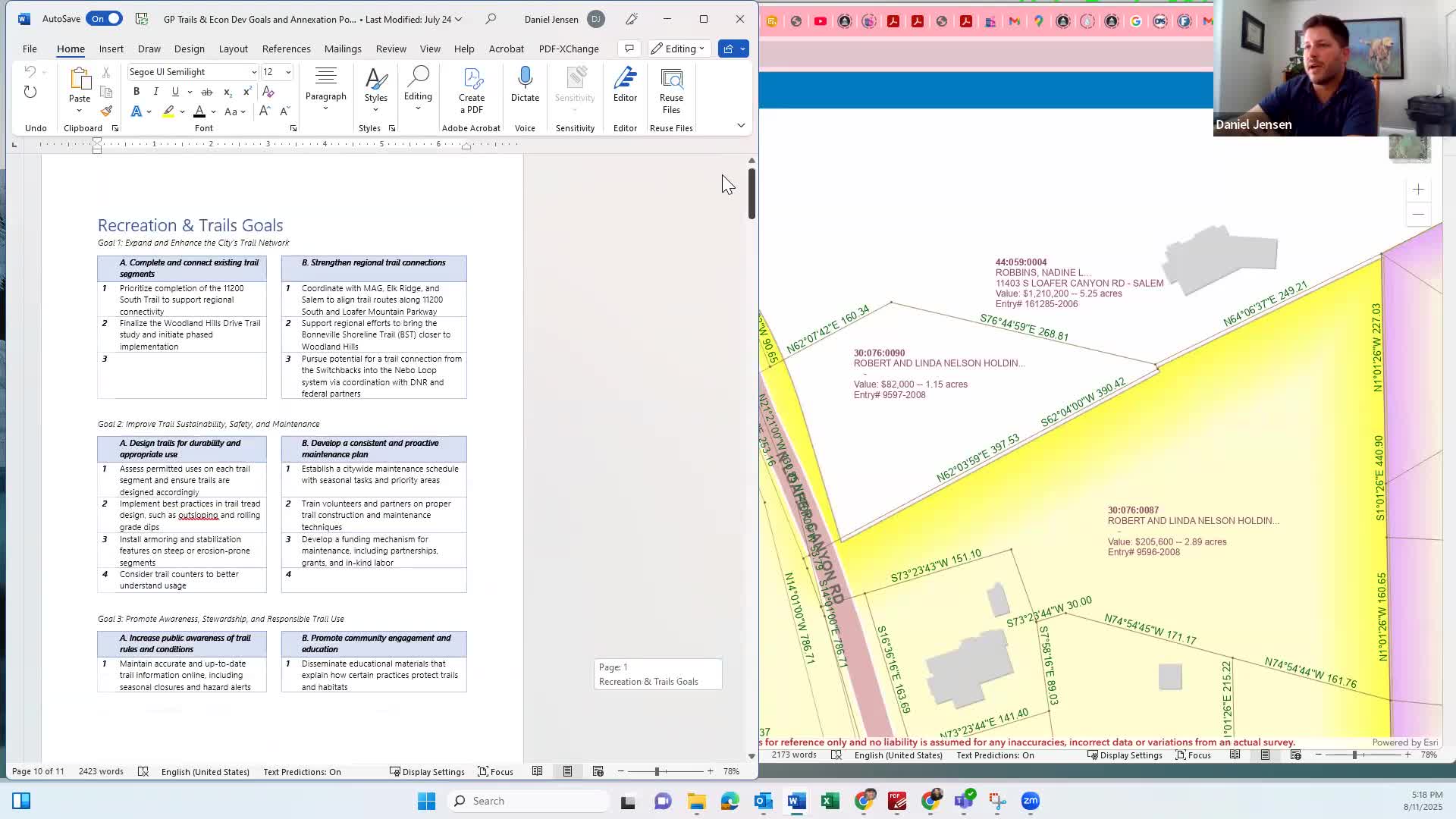Click Focus button in status bar
The width and height of the screenshot is (1456, 819).
(495, 772)
